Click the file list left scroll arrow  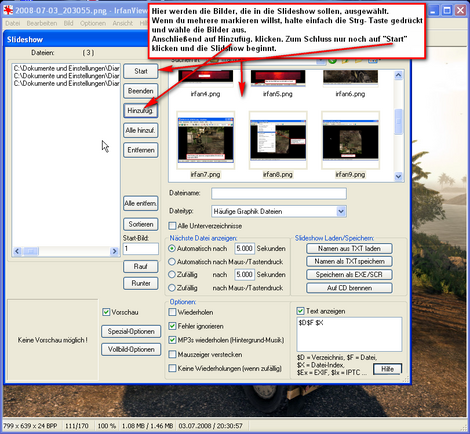pos(17,251)
